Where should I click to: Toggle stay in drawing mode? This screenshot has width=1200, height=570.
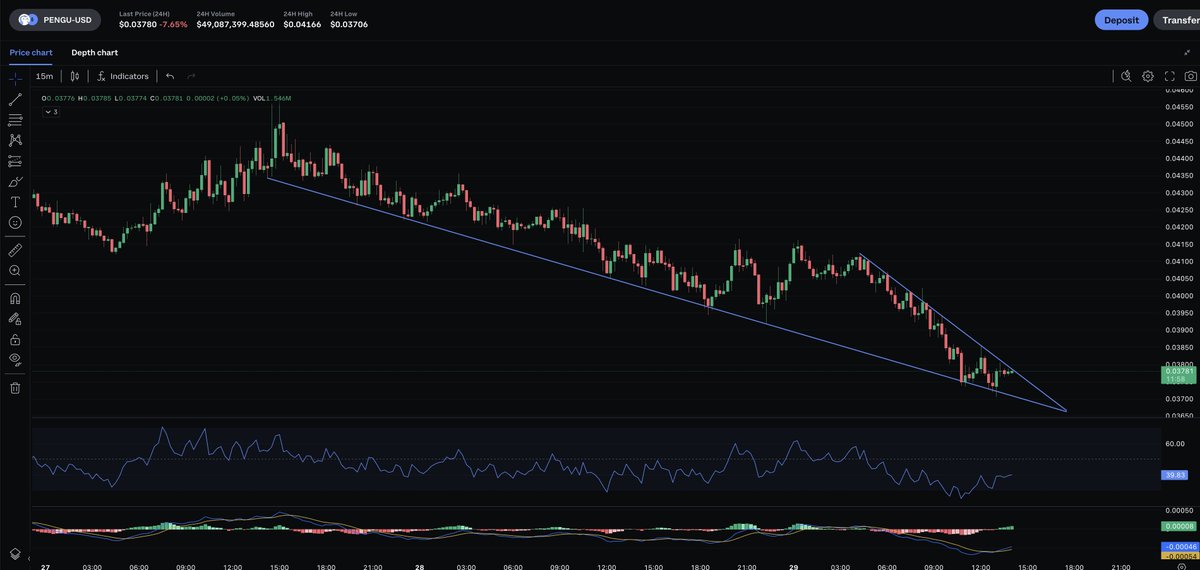[15, 318]
